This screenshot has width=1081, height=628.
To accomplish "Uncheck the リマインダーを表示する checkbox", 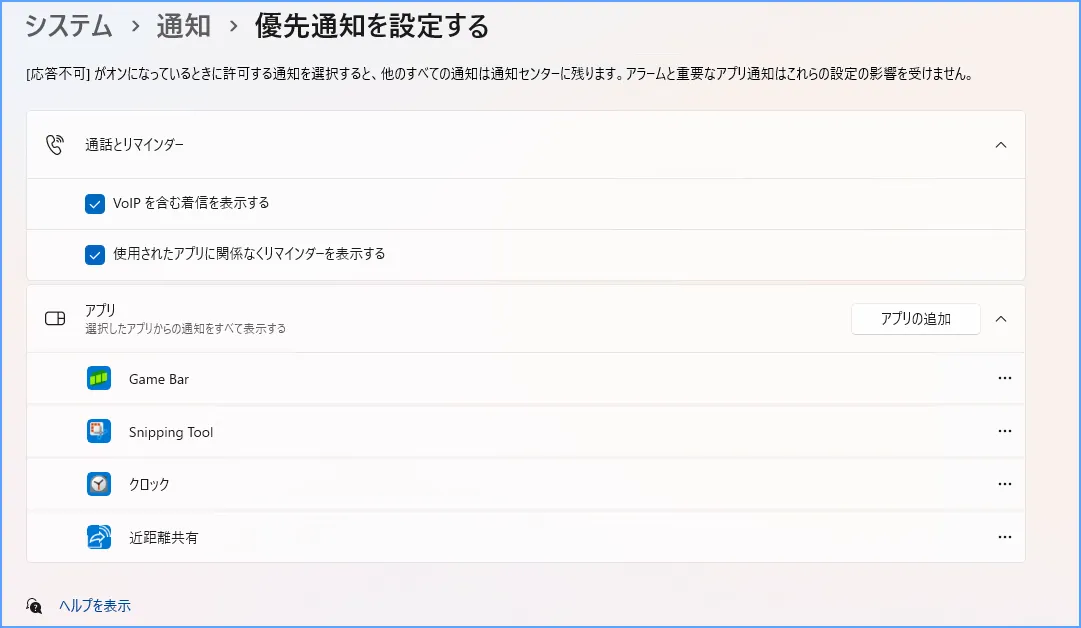I will click(x=95, y=255).
